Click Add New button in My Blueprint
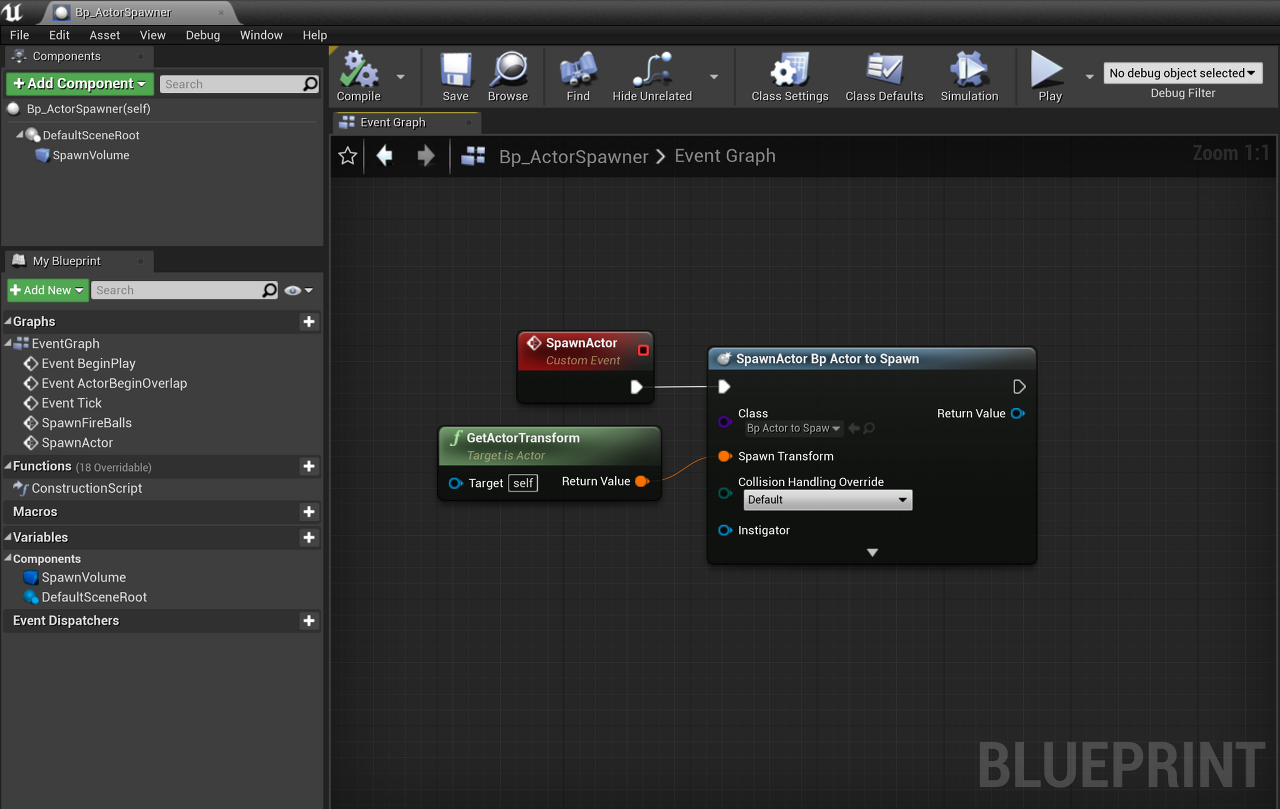The height and width of the screenshot is (809, 1280). (47, 290)
